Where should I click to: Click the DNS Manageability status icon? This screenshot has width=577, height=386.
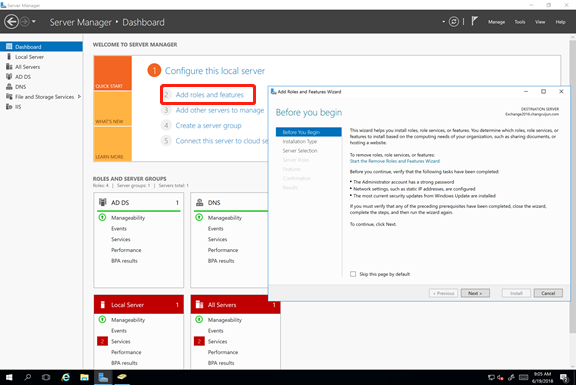(x=199, y=217)
